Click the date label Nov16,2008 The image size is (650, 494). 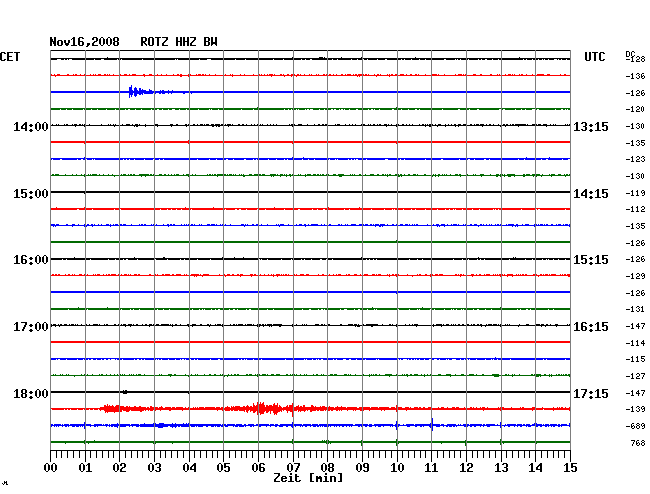click(84, 42)
